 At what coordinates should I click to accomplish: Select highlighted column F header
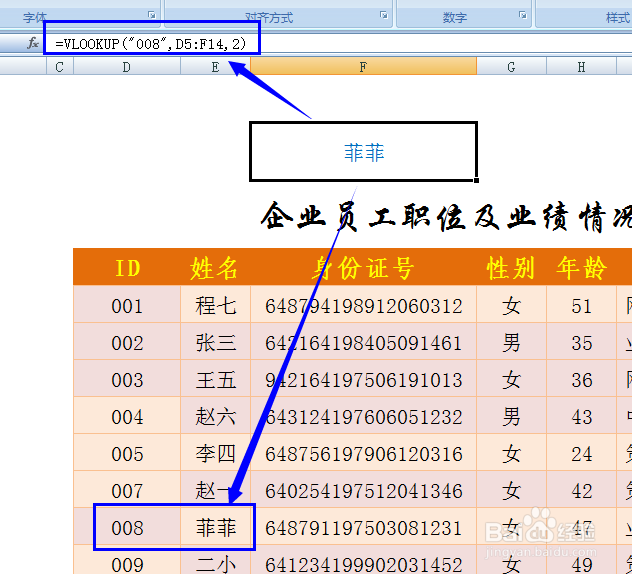(363, 67)
